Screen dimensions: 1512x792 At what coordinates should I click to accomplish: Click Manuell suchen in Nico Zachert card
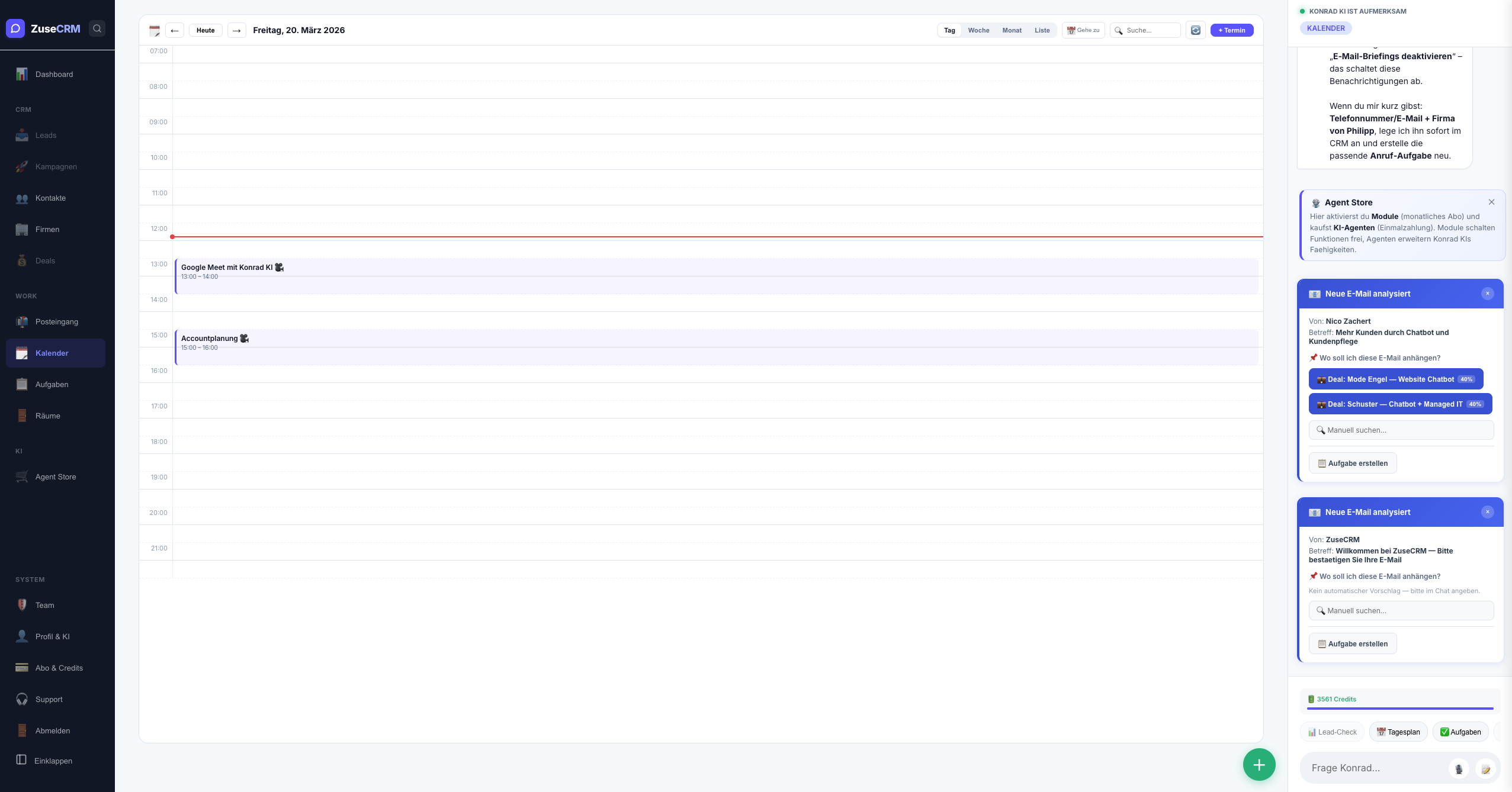(1401, 430)
